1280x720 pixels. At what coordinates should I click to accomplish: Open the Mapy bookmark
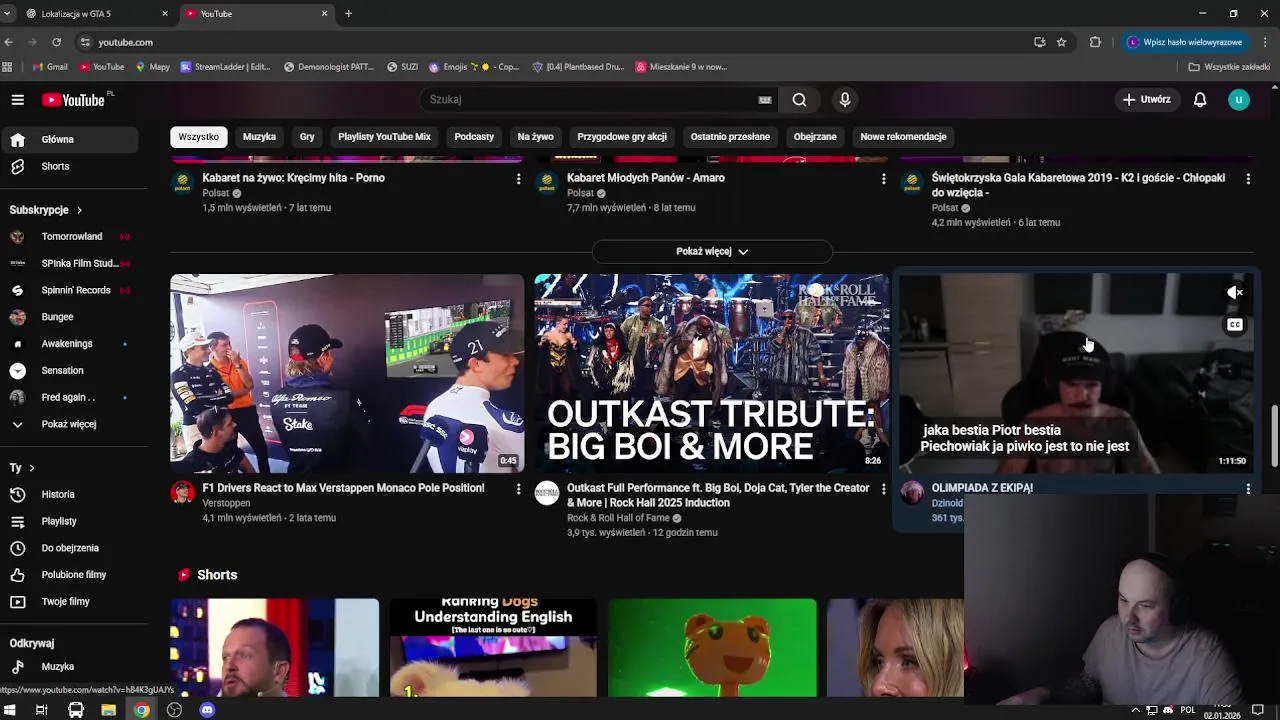[x=153, y=67]
